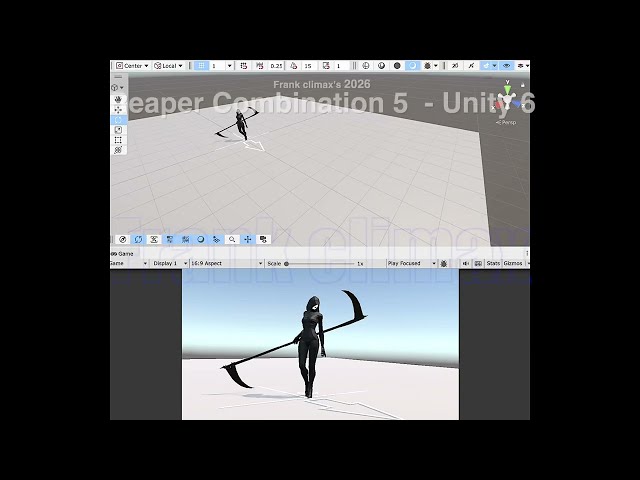Viewport: 640px width, 480px height.
Task: Select the View (hand) tool
Action: pyautogui.click(x=118, y=100)
